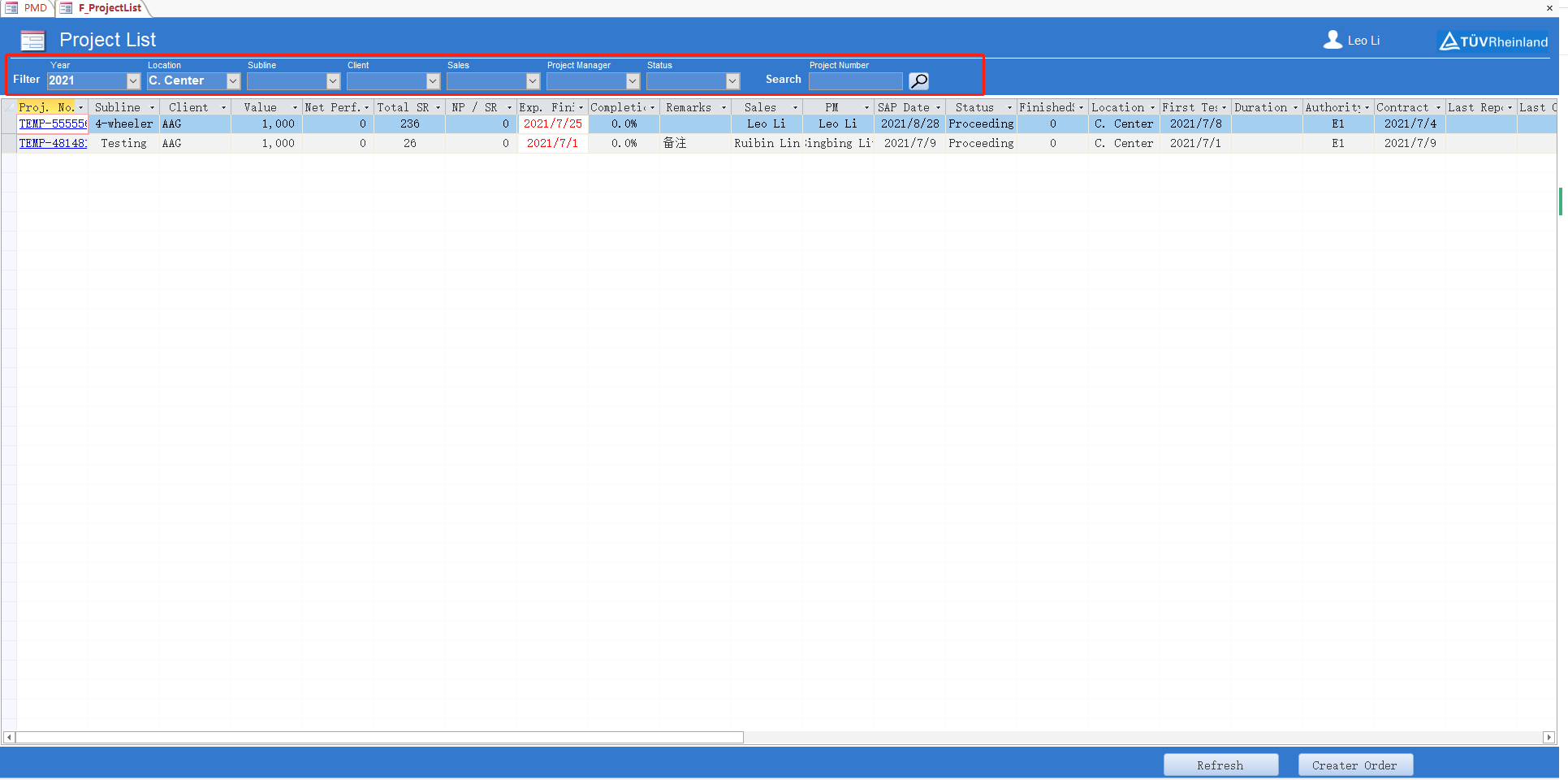Image resolution: width=1568 pixels, height=780 pixels.
Task: Open project link TEMP-481487
Action: point(53,143)
